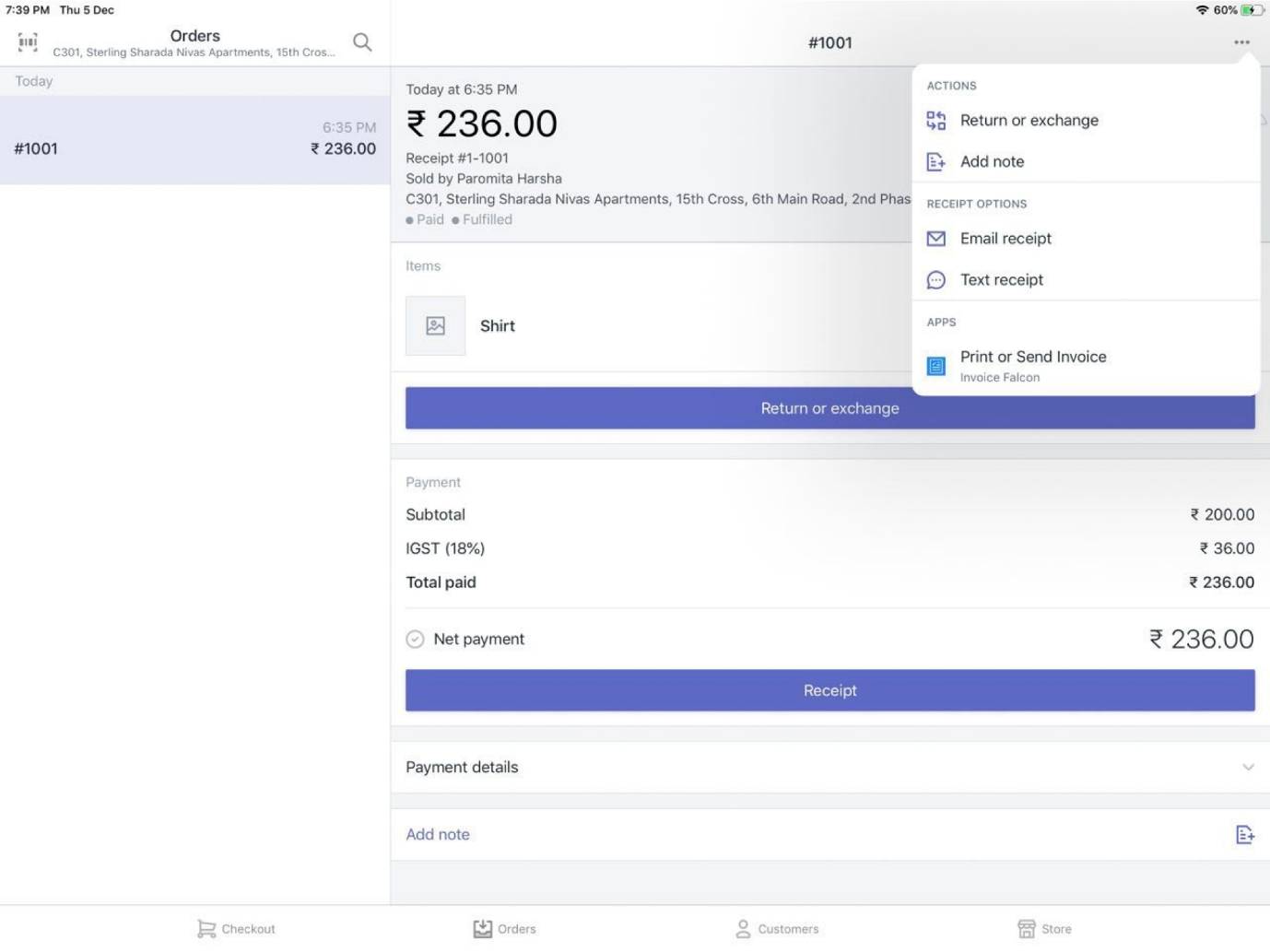This screenshot has height=952, width=1270.
Task: Tap the Shirt item image placeholder
Action: tap(435, 326)
